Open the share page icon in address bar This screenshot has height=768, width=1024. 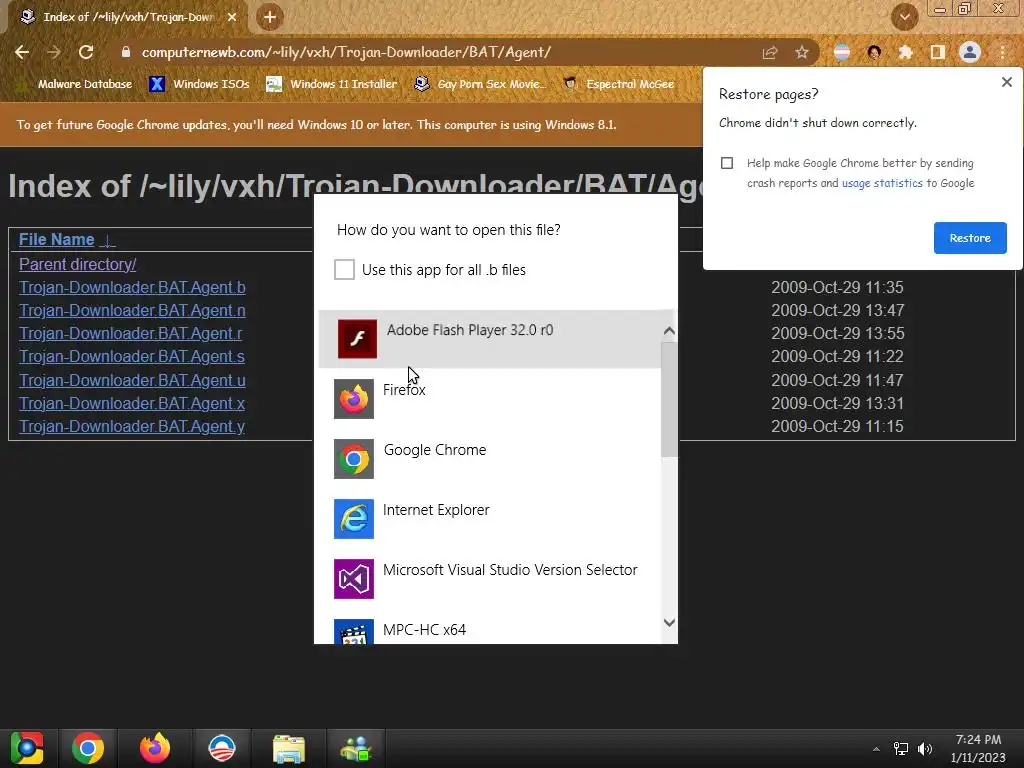pos(769,52)
